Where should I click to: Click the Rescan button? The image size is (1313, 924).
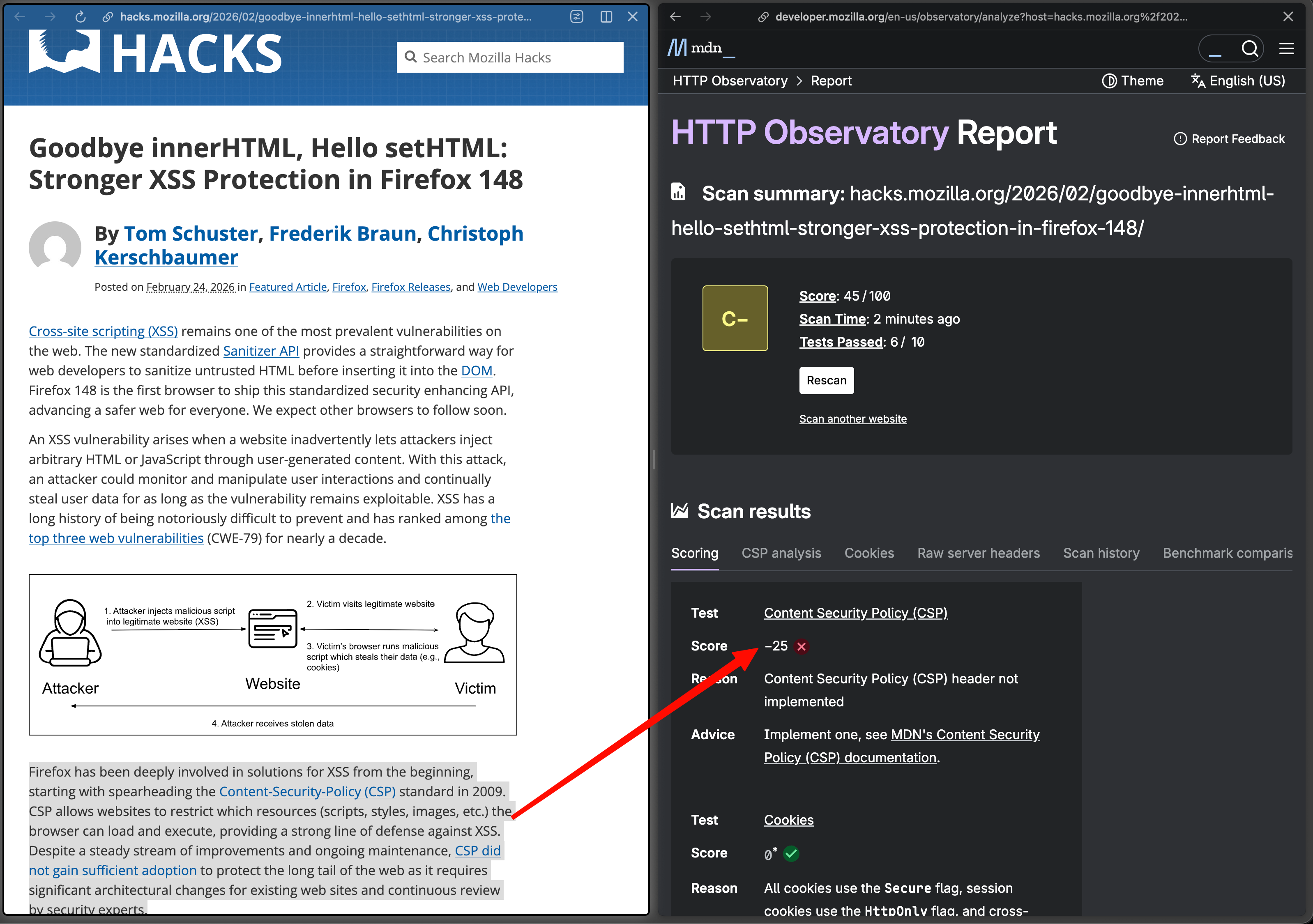pyautogui.click(x=826, y=380)
